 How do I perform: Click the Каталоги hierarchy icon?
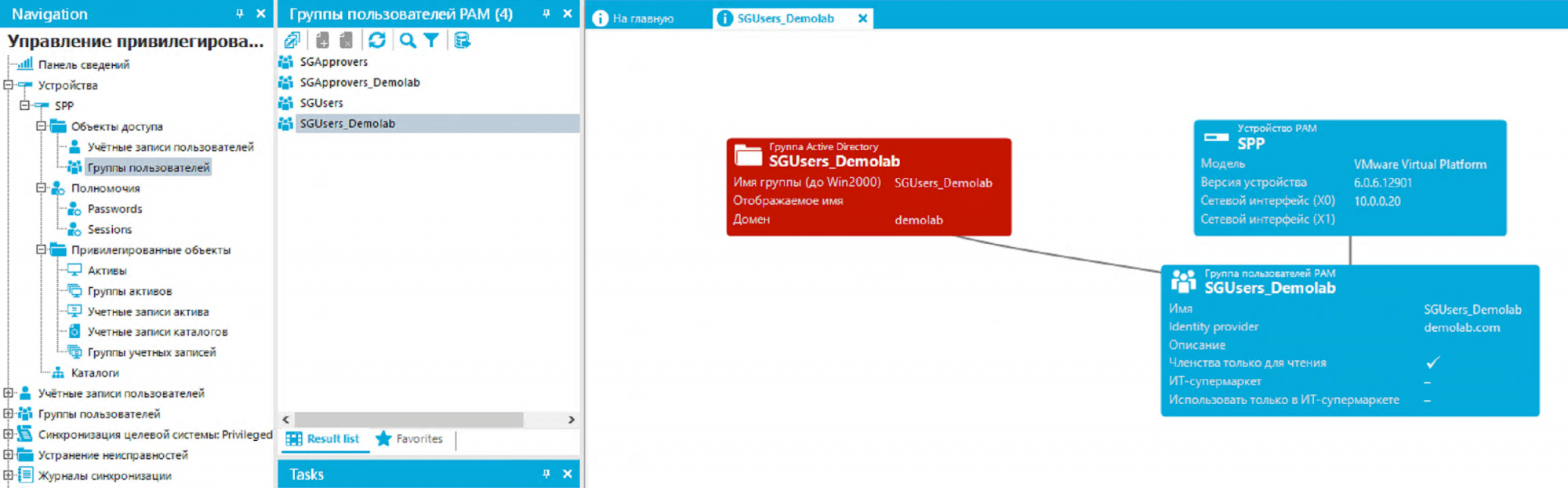[58, 373]
